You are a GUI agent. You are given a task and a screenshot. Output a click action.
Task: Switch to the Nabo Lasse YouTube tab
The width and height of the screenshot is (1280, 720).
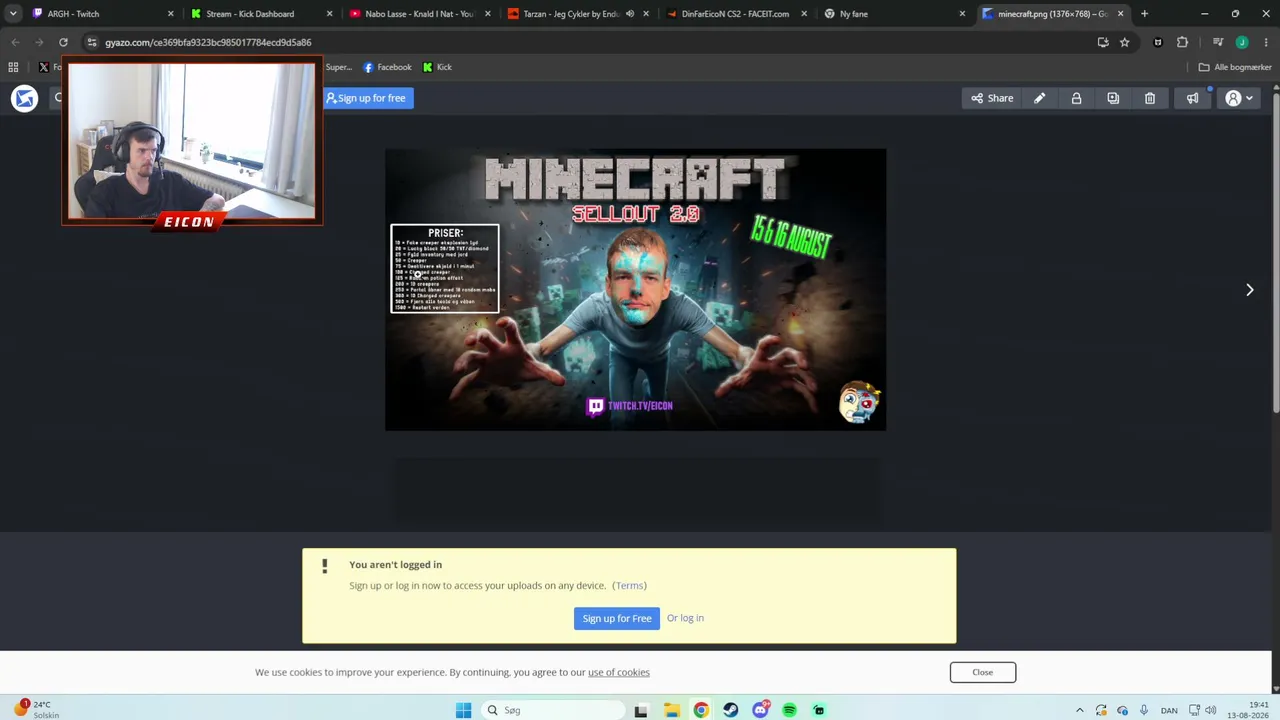418,14
